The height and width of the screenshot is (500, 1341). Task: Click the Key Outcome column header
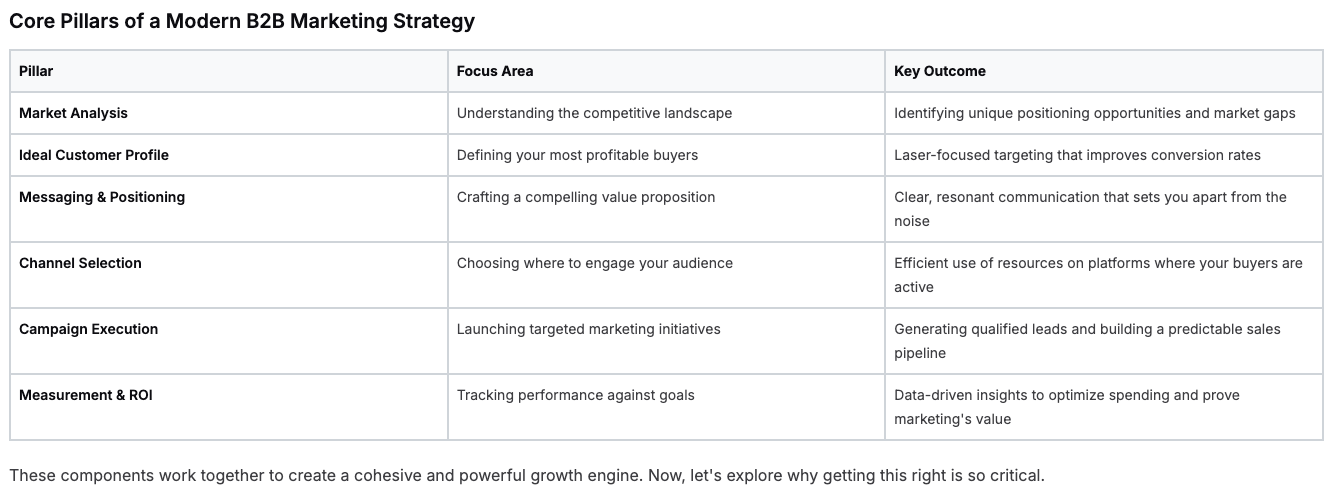click(x=1104, y=71)
